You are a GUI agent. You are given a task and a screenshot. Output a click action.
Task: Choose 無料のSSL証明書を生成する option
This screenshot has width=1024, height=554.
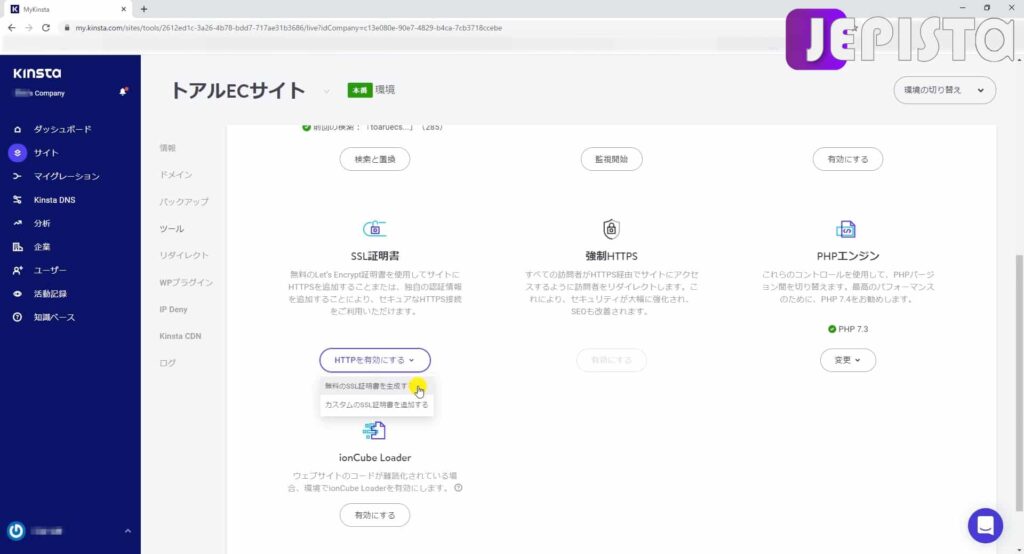pos(376,386)
